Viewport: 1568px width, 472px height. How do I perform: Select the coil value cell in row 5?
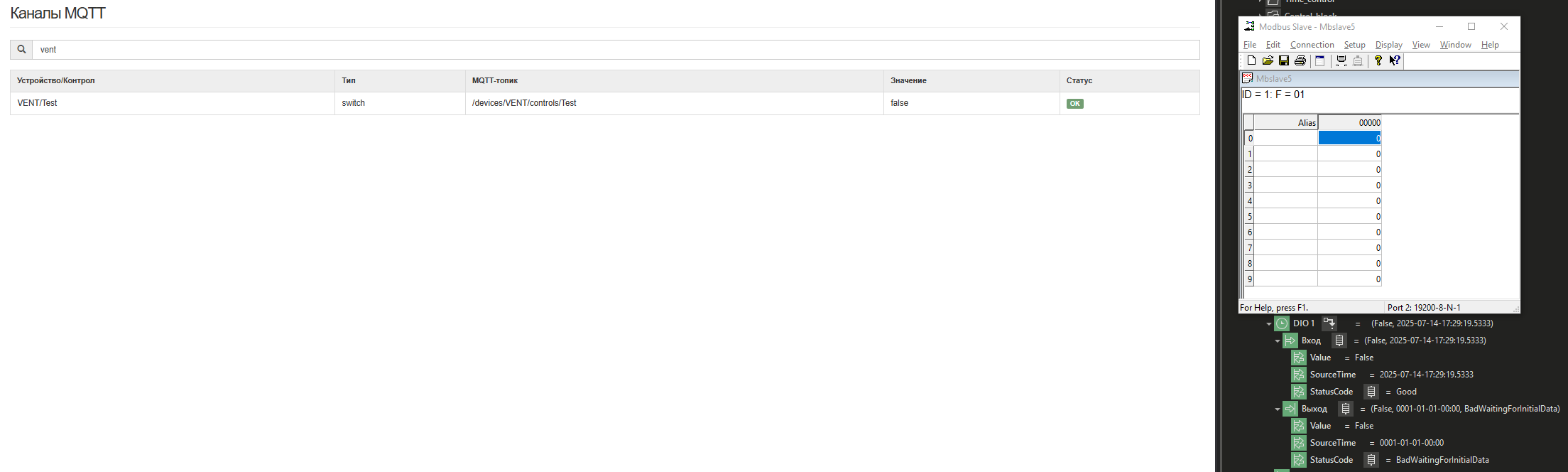click(1349, 217)
